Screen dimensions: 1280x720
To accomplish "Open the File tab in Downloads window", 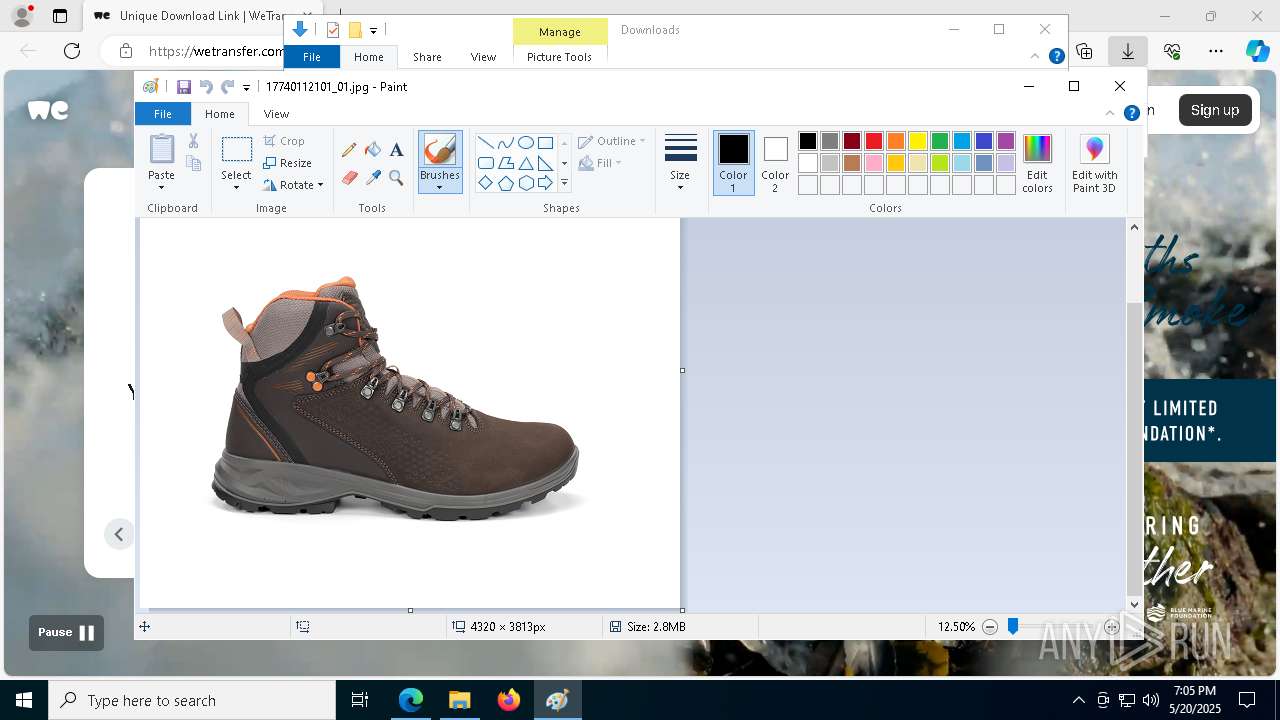I will pyautogui.click(x=312, y=57).
